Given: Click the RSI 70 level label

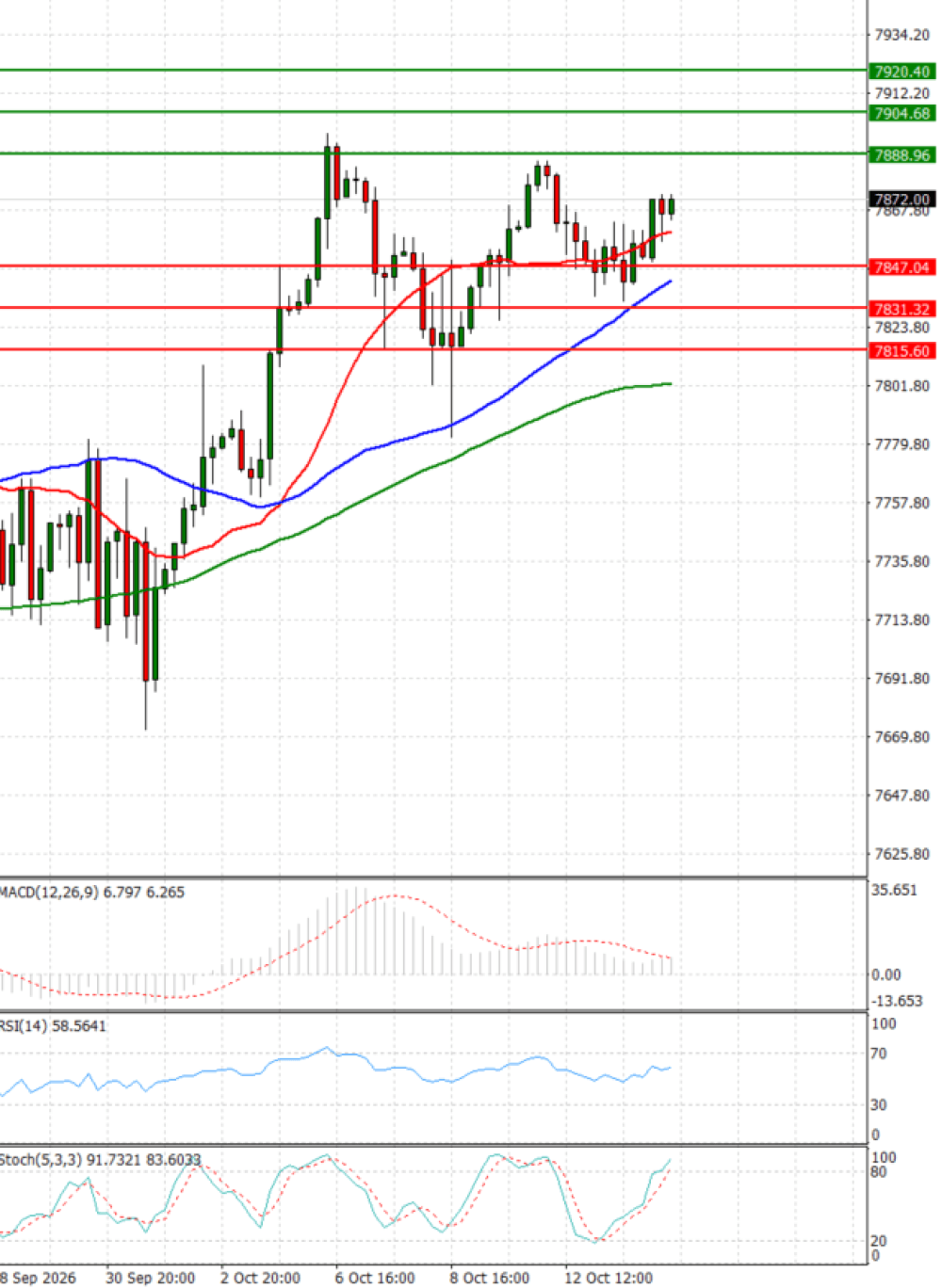Looking at the screenshot, I should 880,1054.
